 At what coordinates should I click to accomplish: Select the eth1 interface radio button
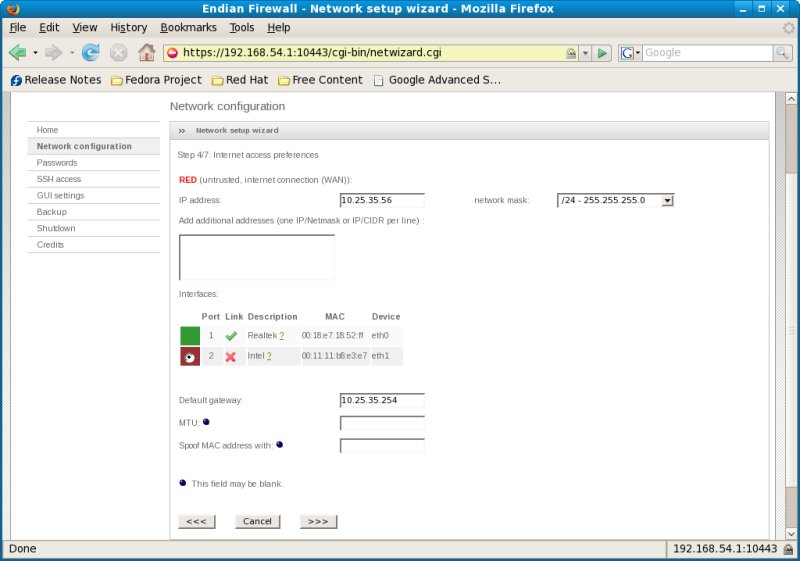190,357
